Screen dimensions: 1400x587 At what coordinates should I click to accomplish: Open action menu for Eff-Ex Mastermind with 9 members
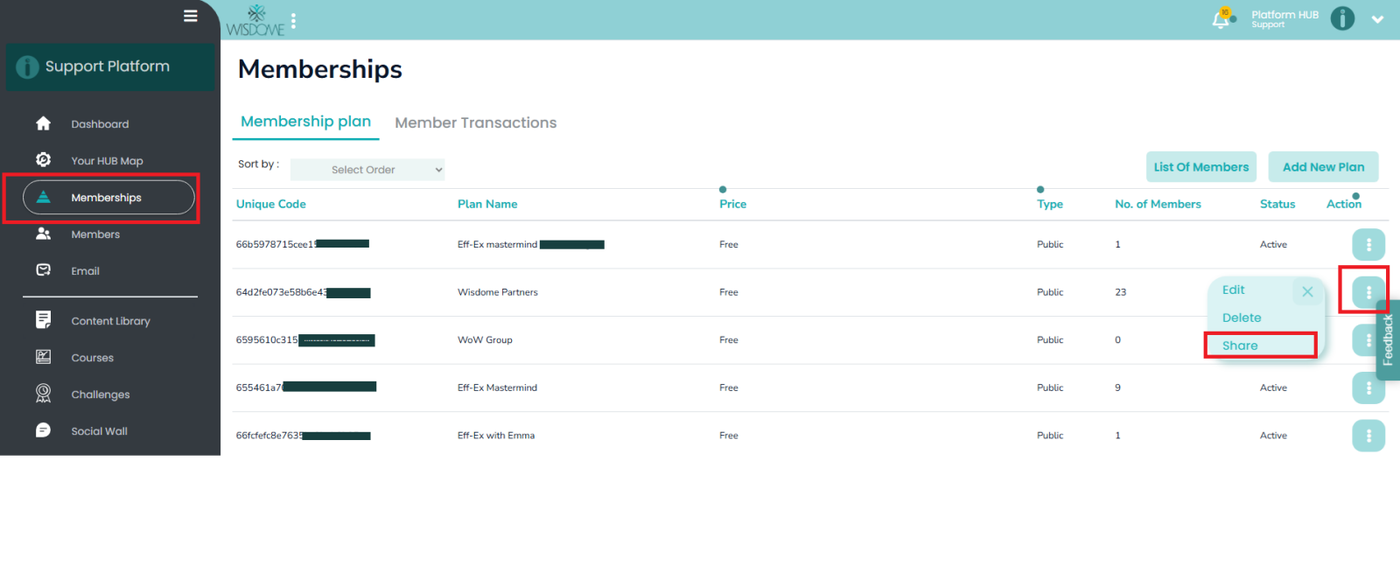tap(1369, 388)
